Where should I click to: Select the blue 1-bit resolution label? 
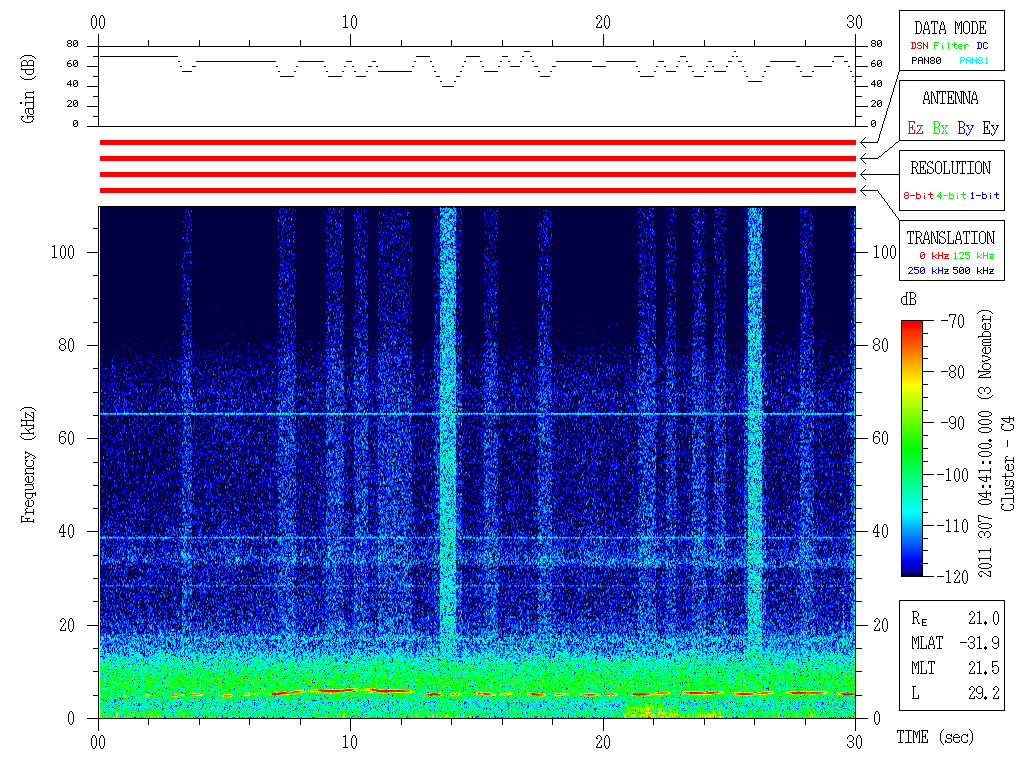(x=984, y=195)
